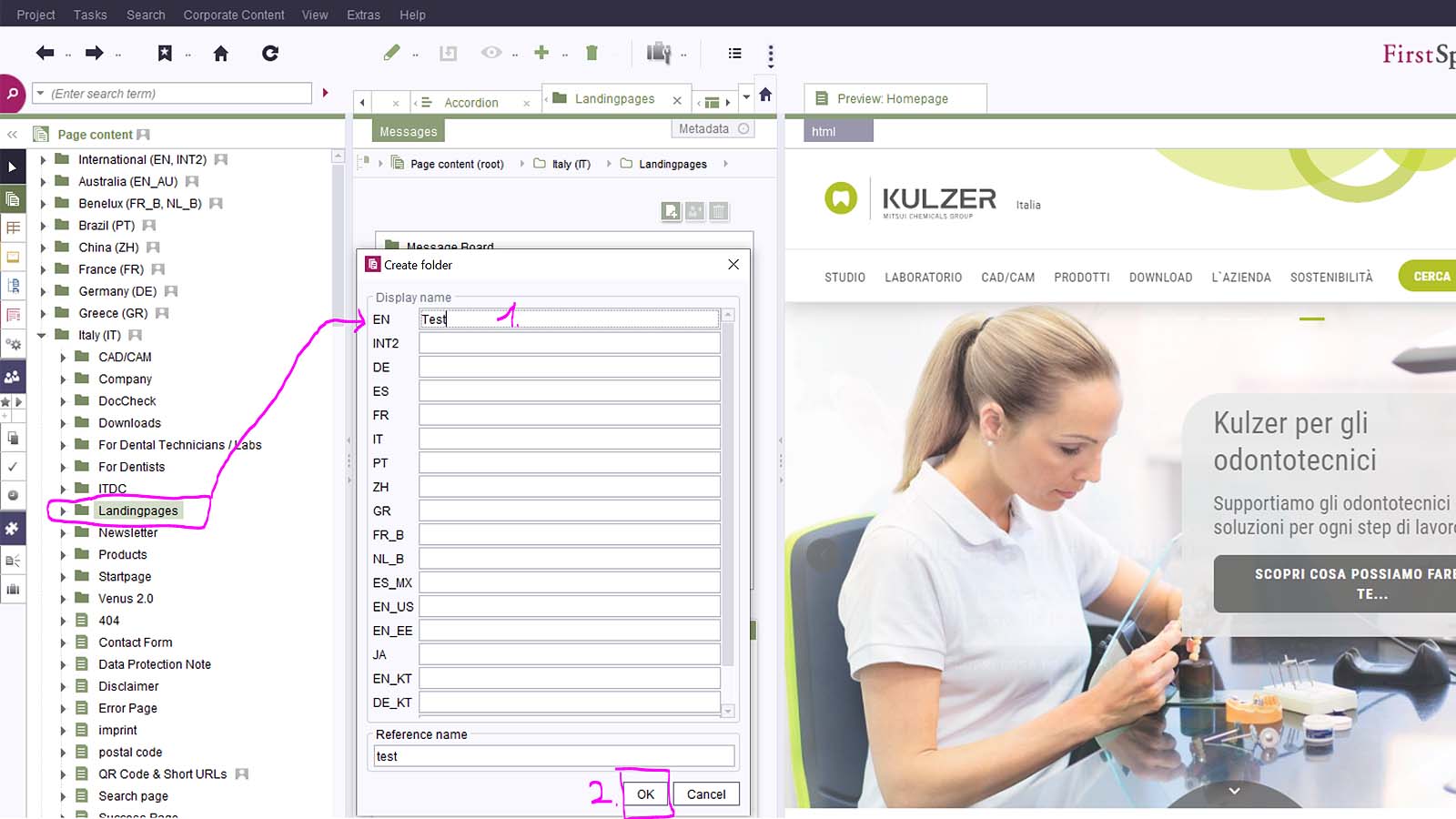Click the Home icon in the top toolbar
Screen dimensions: 1456x819
[x=221, y=53]
